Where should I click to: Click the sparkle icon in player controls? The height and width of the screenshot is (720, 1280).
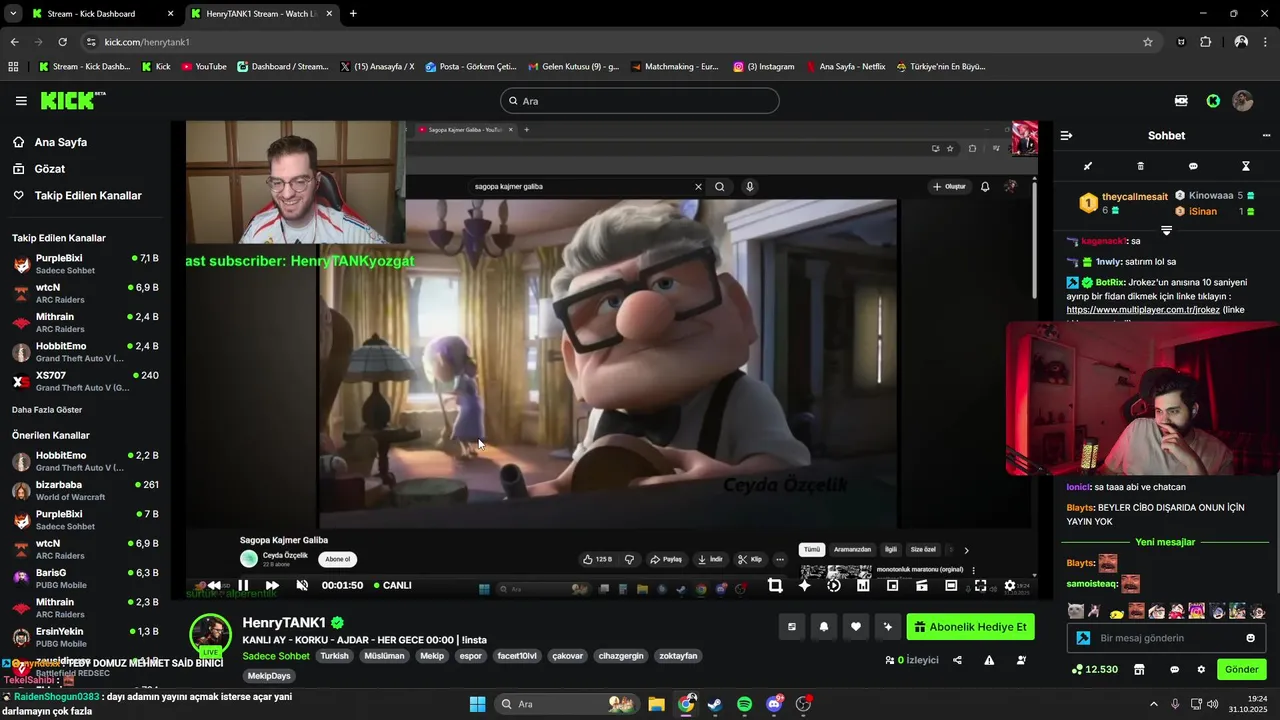(x=804, y=585)
